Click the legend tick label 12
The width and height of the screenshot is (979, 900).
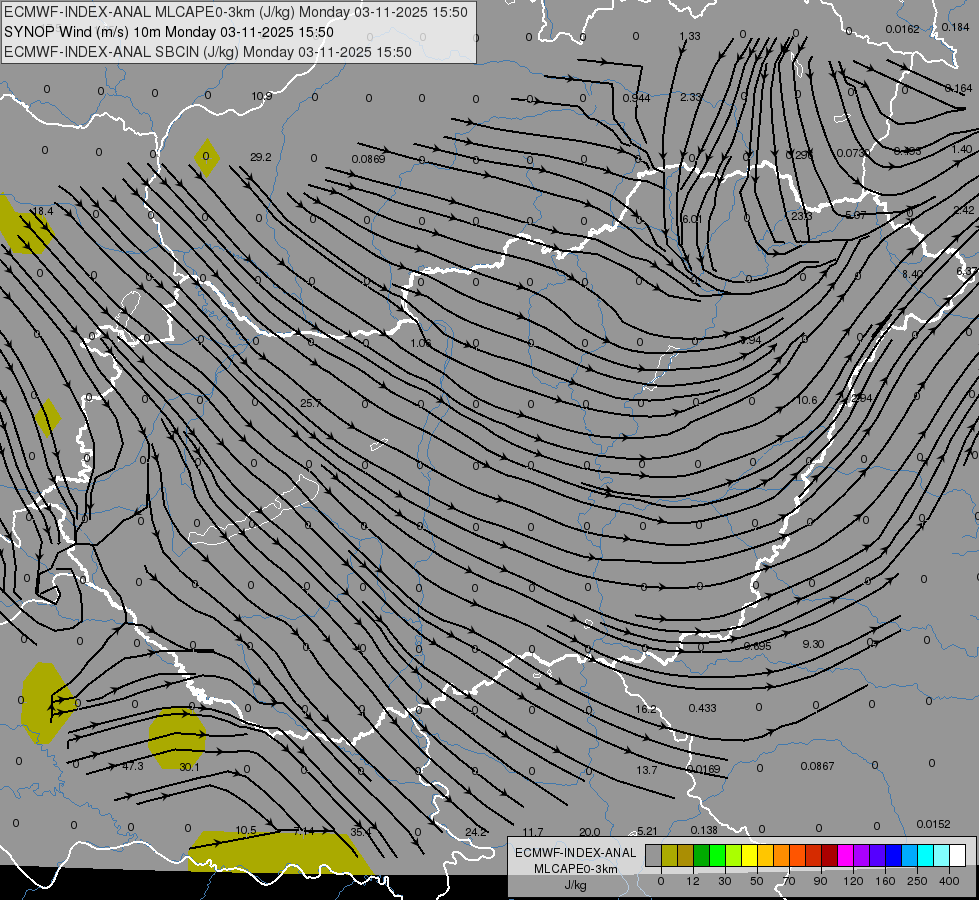coord(693,881)
